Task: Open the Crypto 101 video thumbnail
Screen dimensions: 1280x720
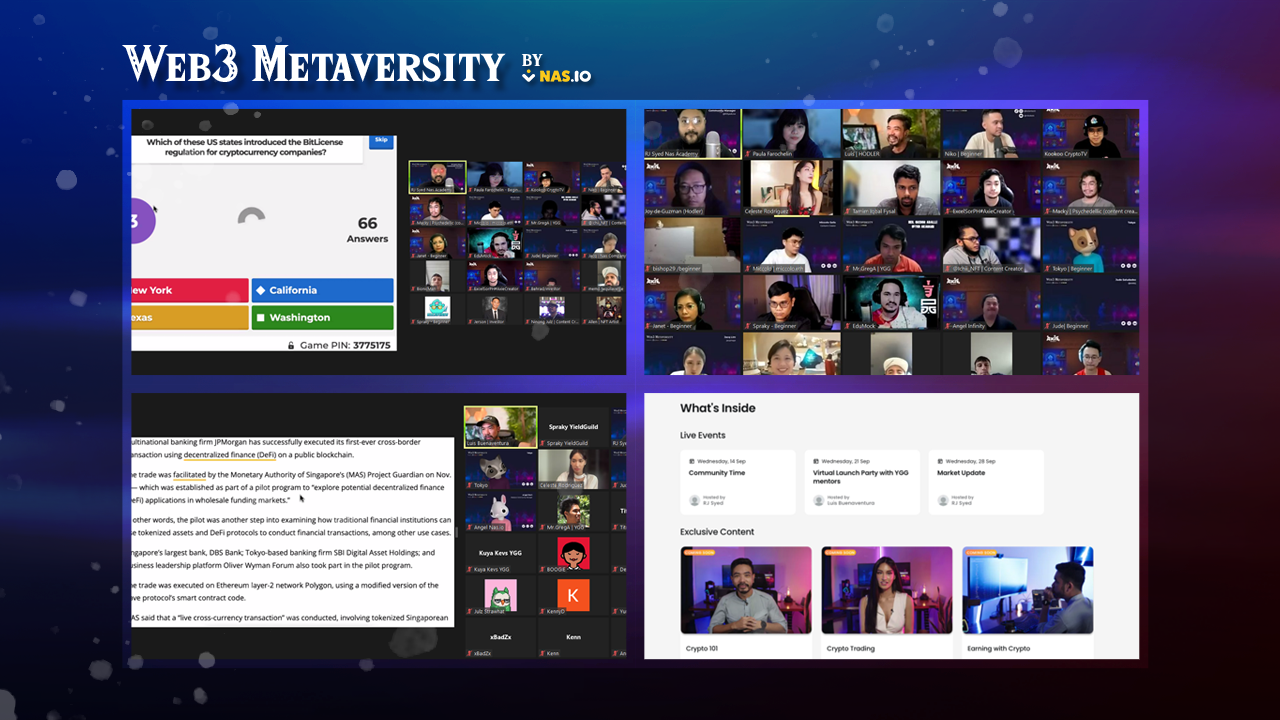Action: (x=746, y=590)
